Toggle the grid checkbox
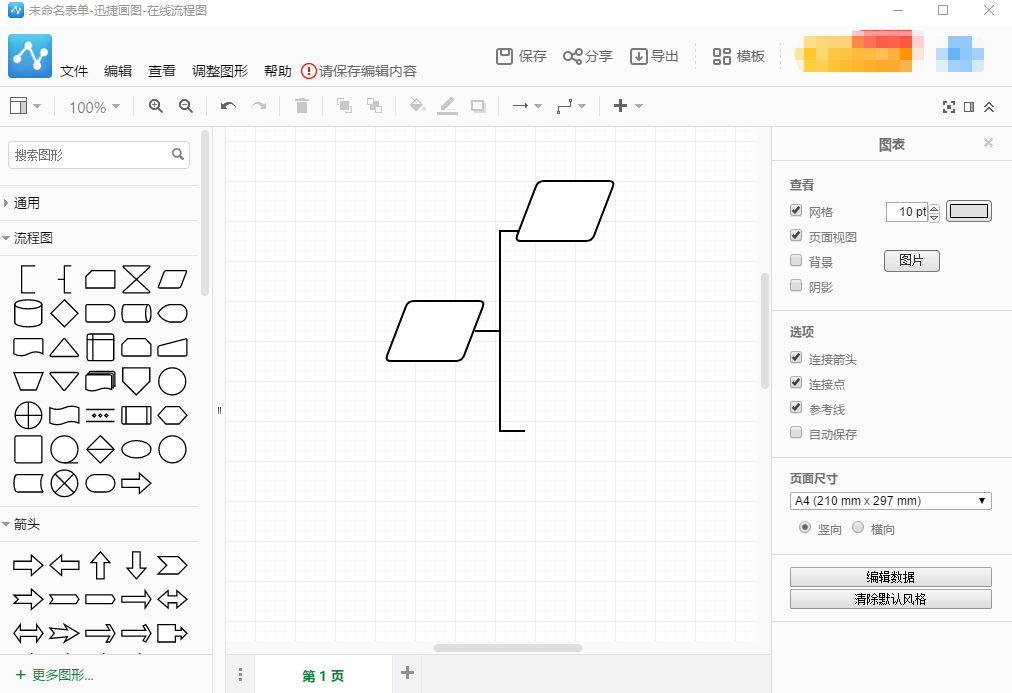 pos(796,211)
